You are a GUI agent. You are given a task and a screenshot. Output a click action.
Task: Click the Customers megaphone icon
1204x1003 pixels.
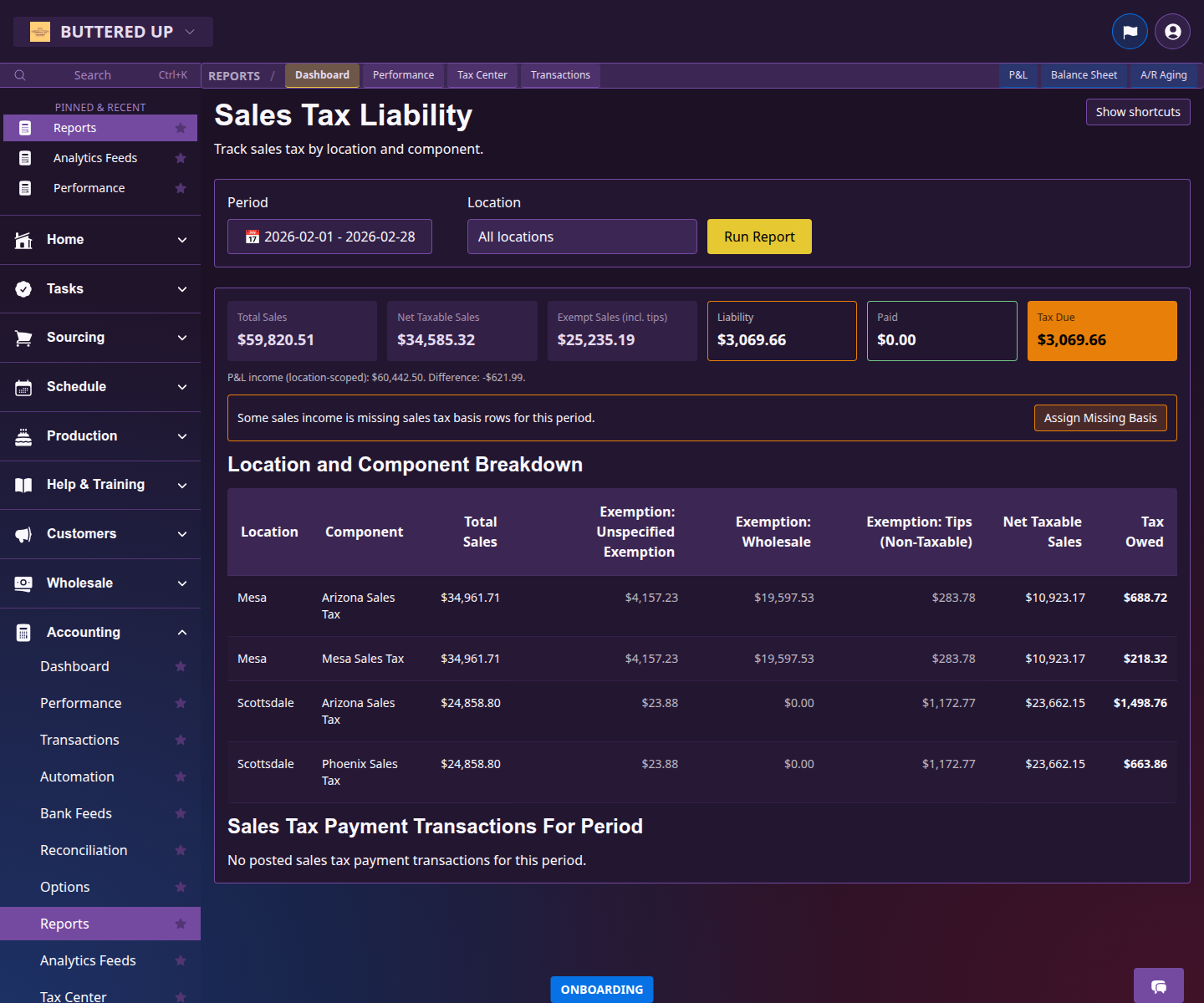[x=23, y=533]
